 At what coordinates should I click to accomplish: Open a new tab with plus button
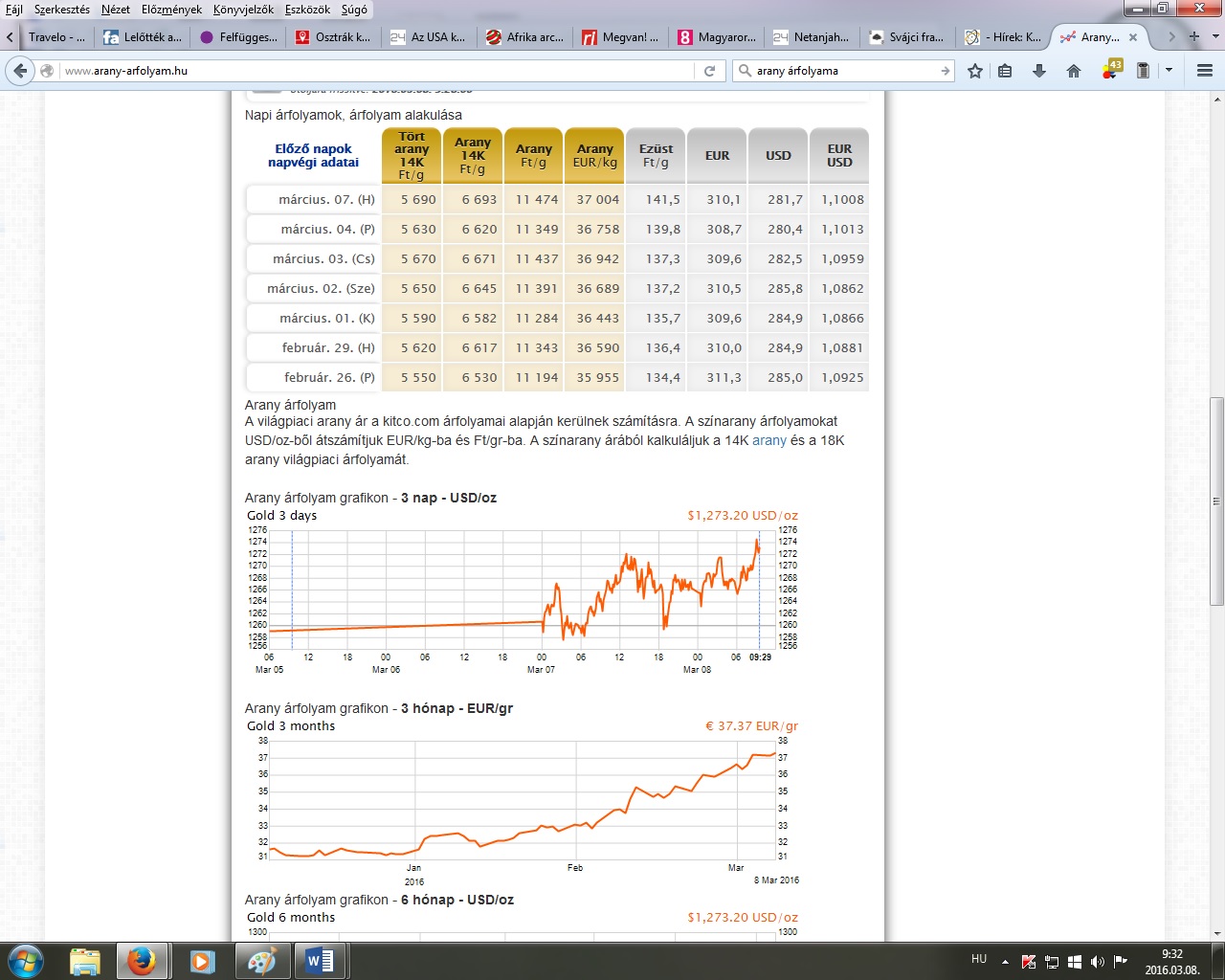click(x=1193, y=37)
